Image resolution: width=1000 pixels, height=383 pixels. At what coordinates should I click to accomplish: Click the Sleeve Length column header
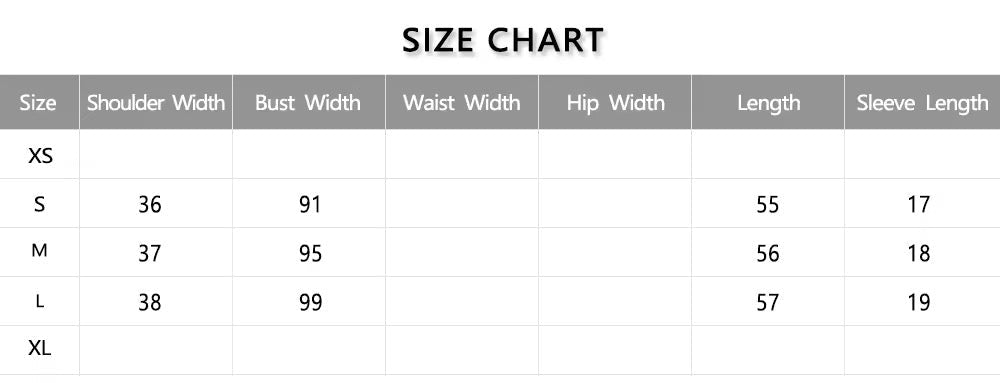coord(922,103)
